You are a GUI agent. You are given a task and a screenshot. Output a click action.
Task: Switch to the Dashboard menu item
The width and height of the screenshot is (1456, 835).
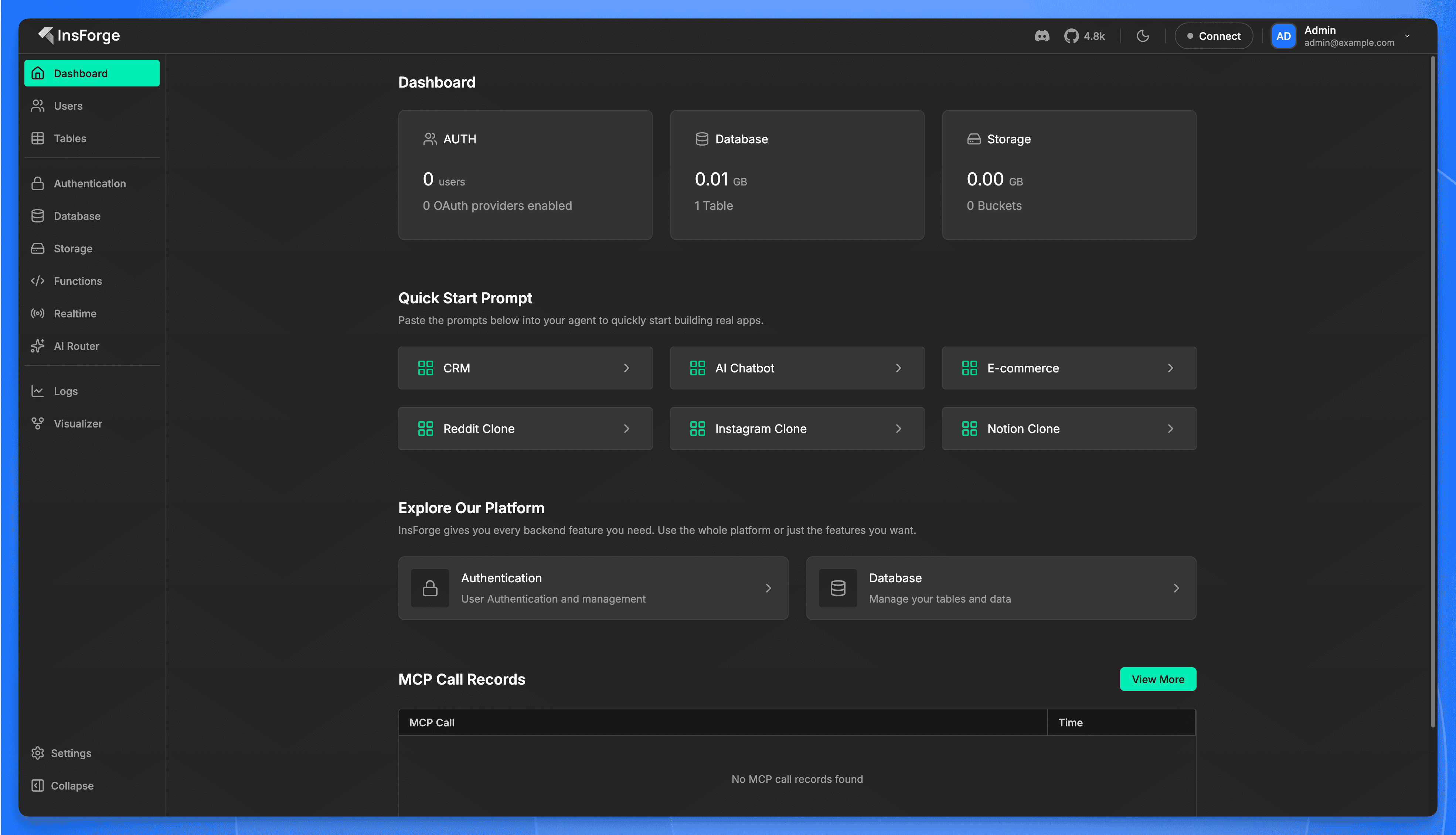(x=80, y=73)
